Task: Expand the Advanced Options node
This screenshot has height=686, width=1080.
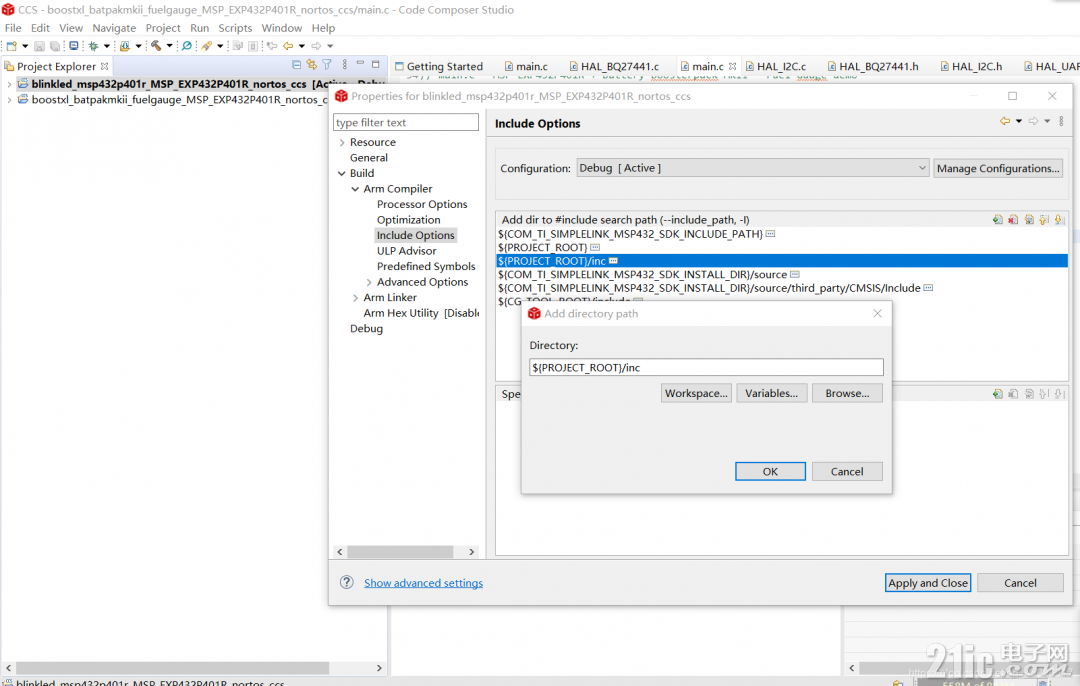Action: 369,282
